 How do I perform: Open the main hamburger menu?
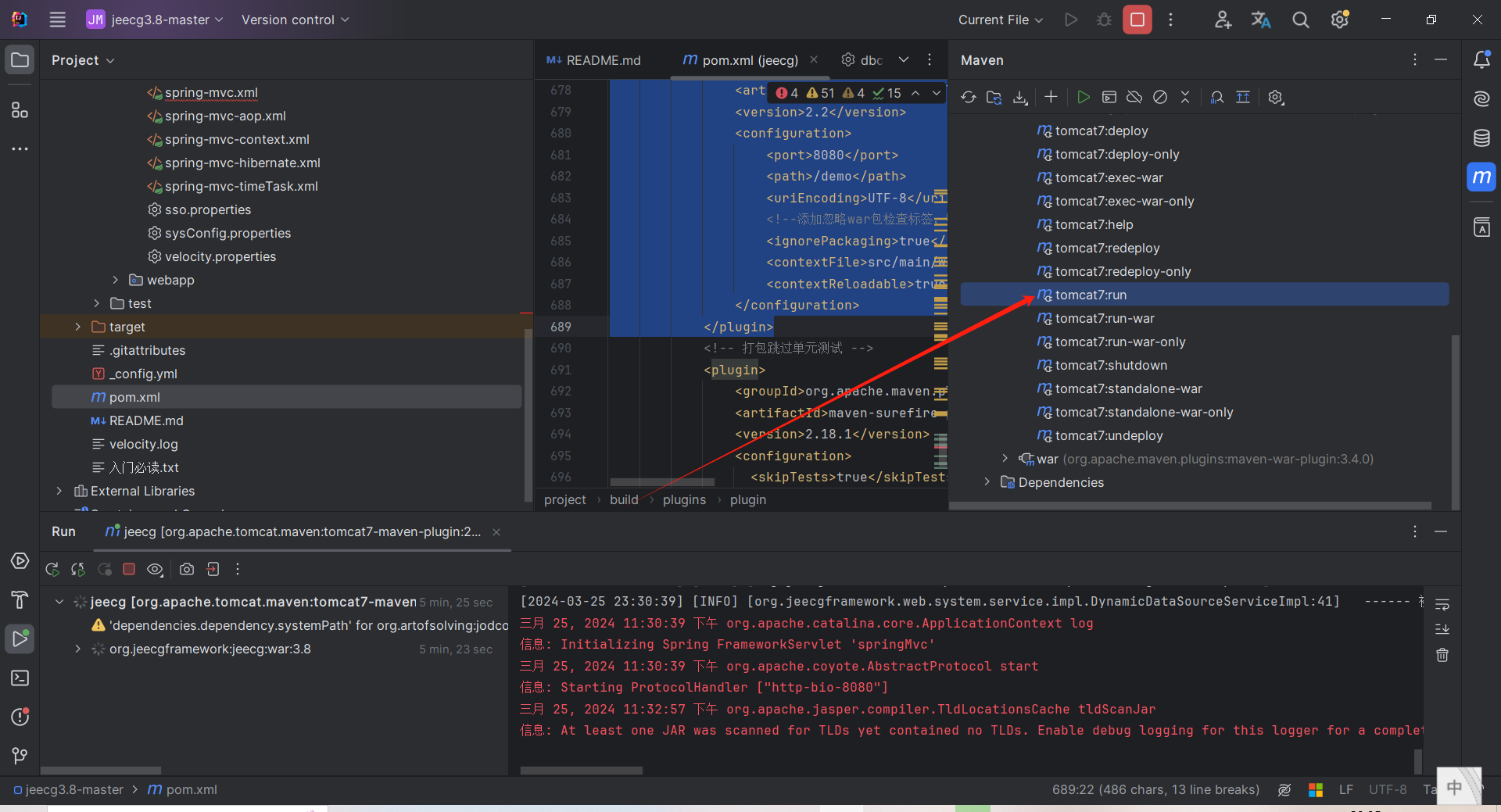[57, 20]
